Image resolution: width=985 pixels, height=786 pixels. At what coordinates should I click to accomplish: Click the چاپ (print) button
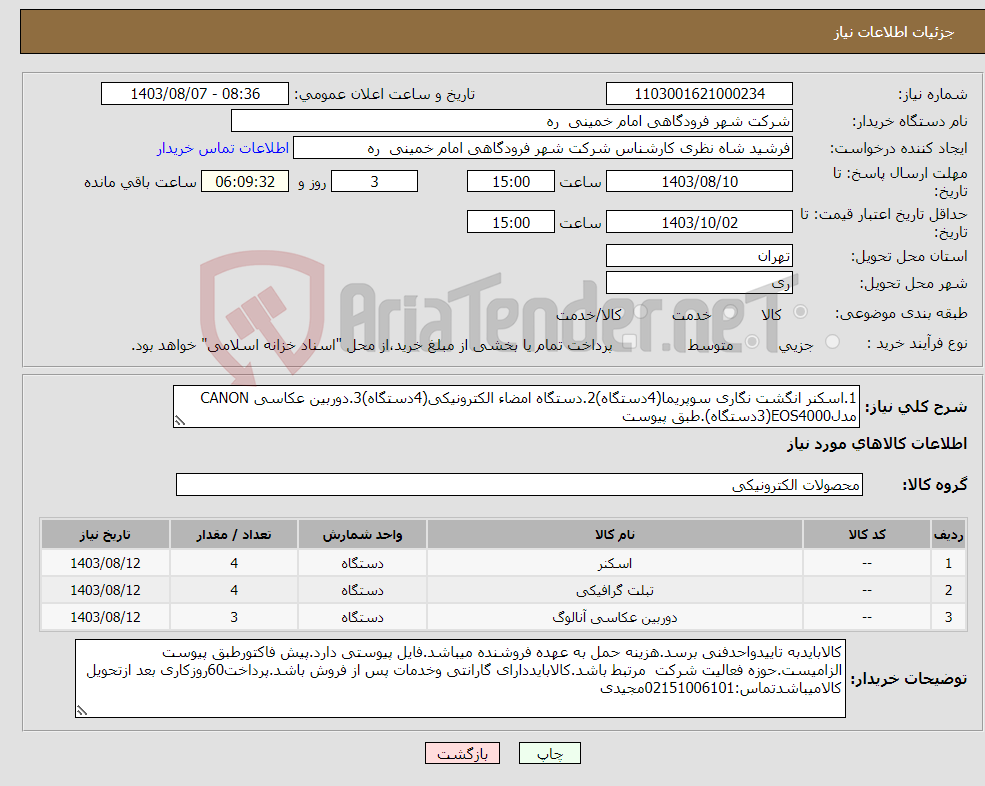(550, 753)
